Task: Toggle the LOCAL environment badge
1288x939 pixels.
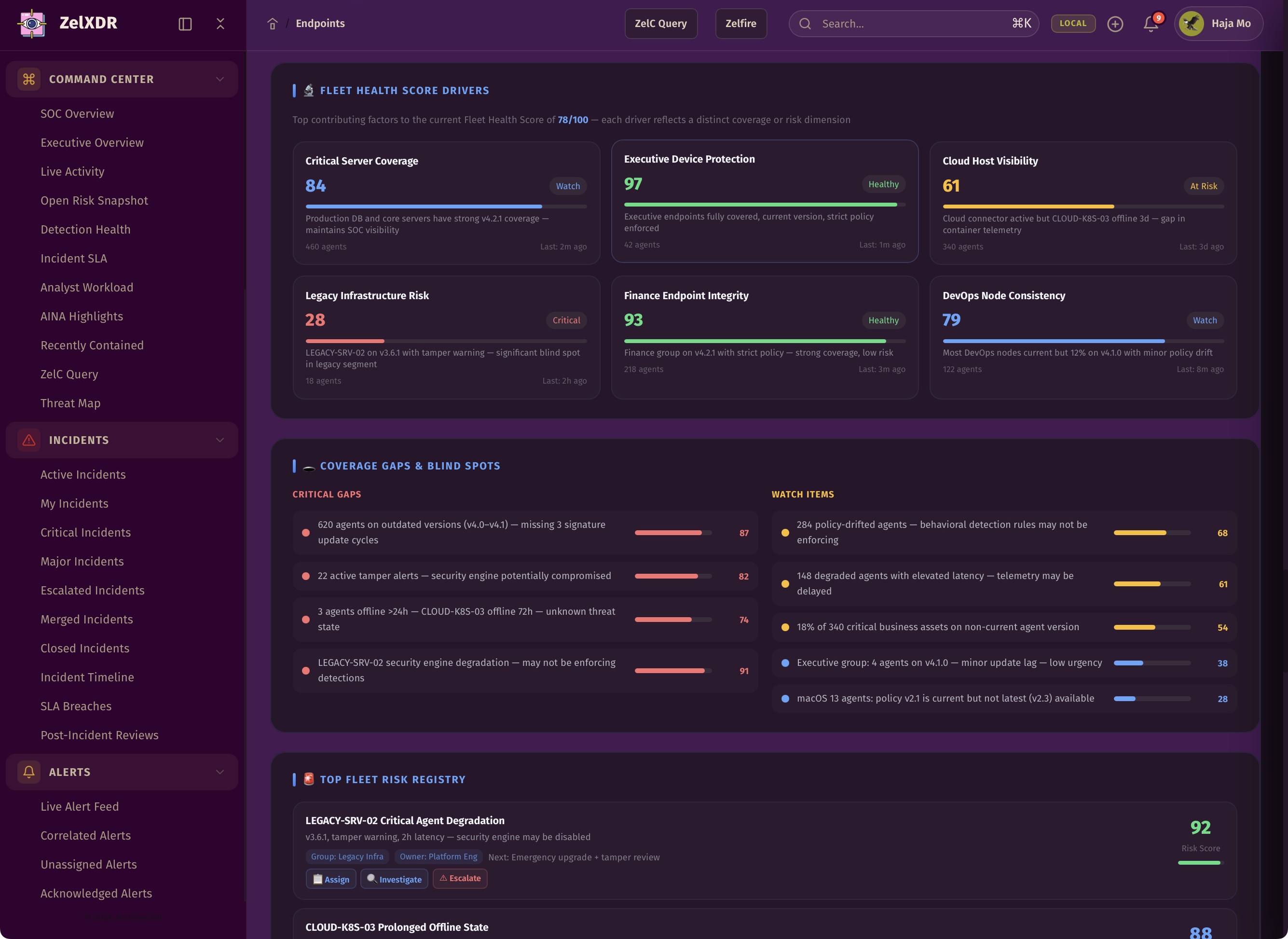Action: [1073, 24]
